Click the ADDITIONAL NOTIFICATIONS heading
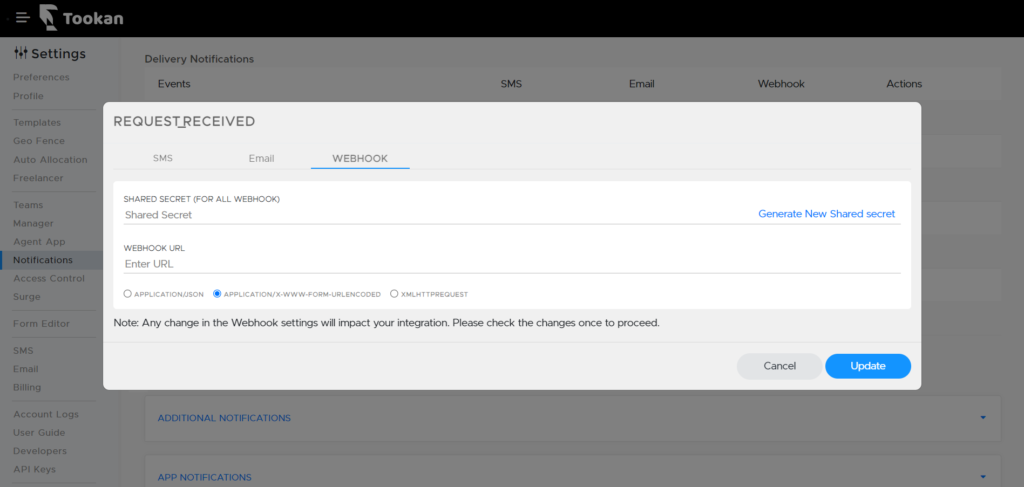1024x487 pixels. (224, 418)
